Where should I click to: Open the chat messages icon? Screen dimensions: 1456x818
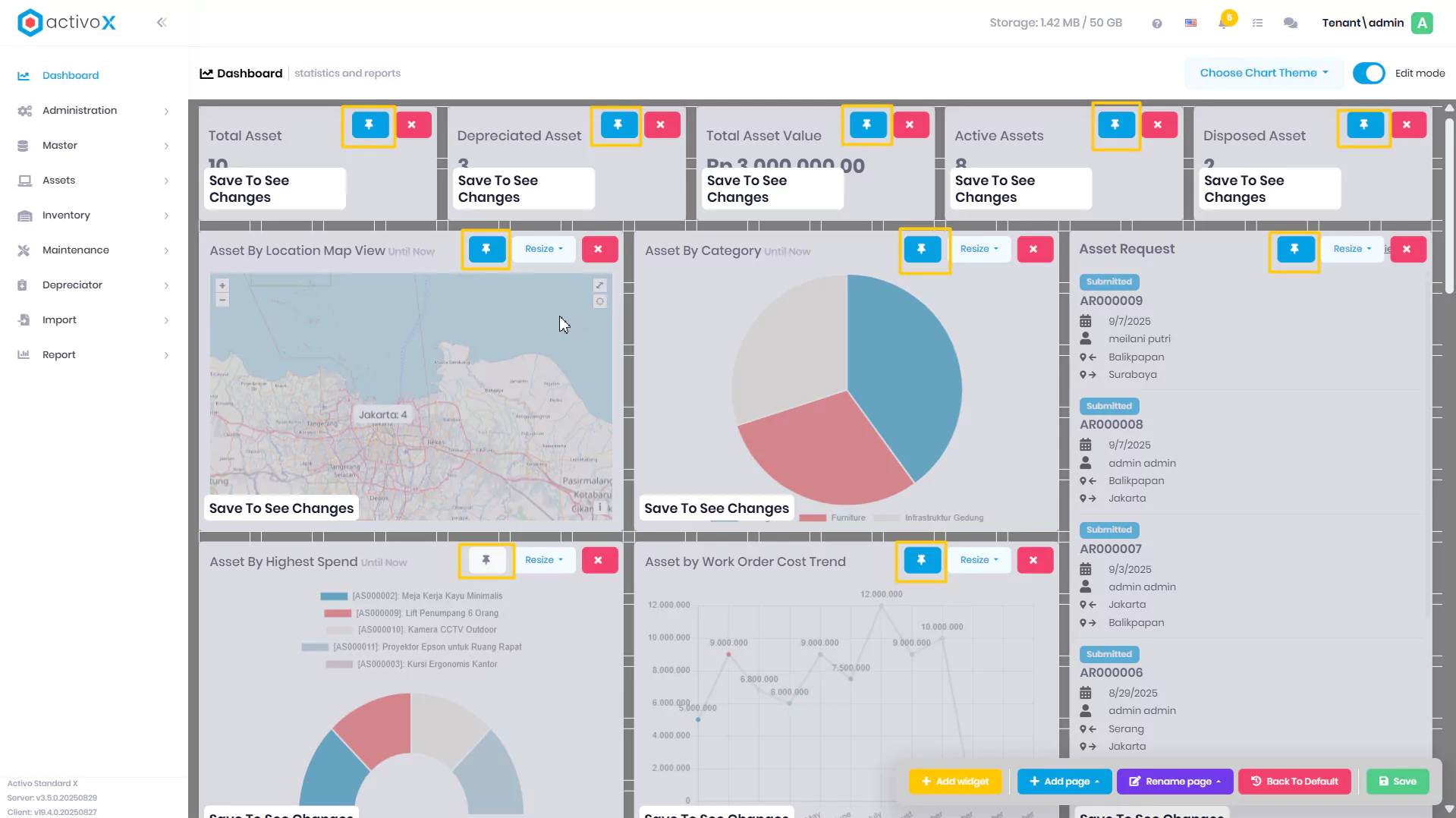point(1290,23)
